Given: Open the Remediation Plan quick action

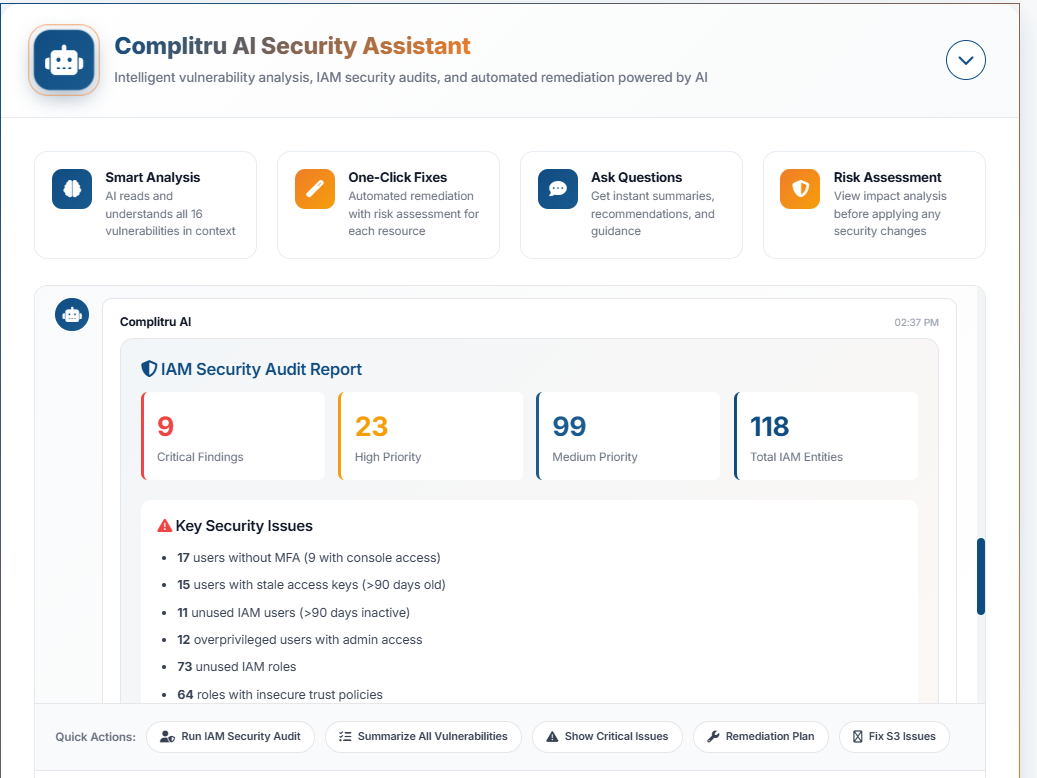Looking at the screenshot, I should pos(761,736).
